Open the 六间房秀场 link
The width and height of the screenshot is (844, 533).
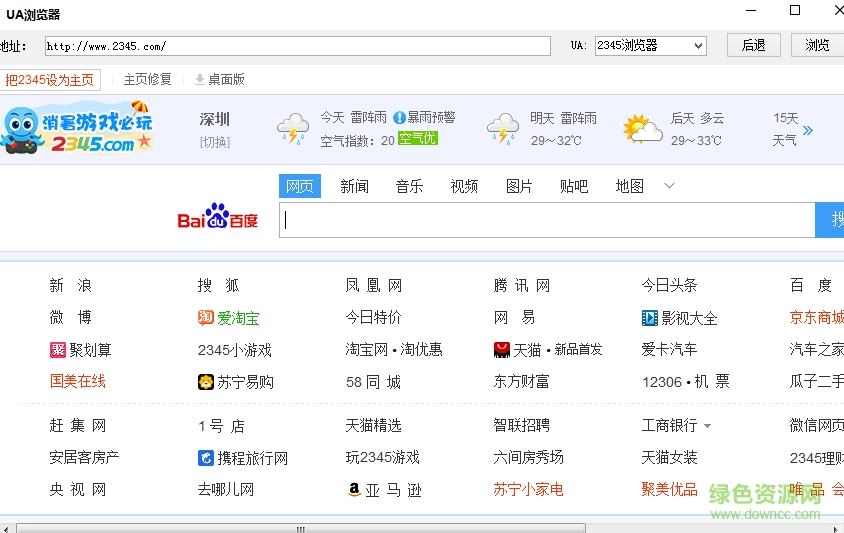coord(528,458)
